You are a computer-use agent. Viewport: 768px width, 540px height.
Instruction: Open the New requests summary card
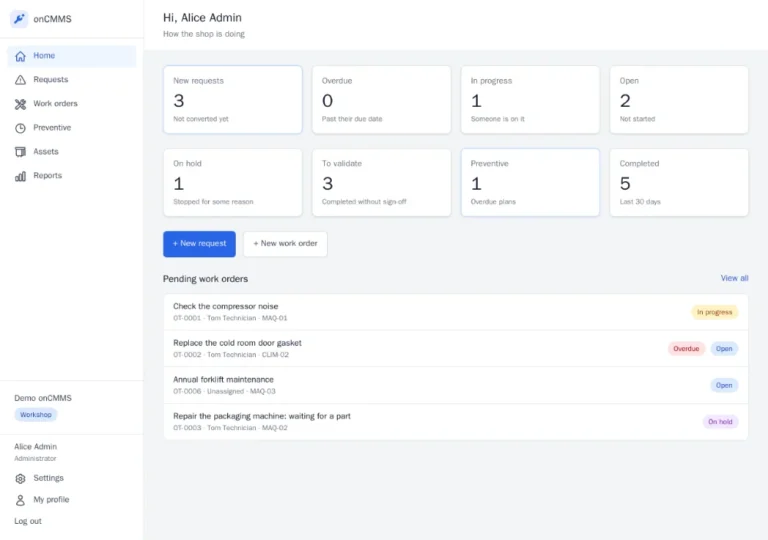coord(233,99)
